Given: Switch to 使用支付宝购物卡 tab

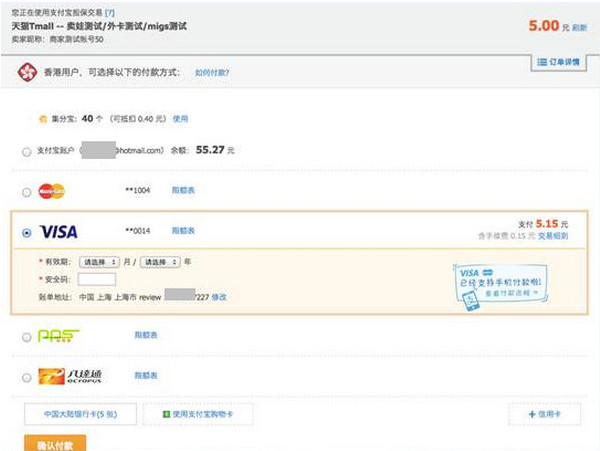Looking at the screenshot, I should pyautogui.click(x=197, y=414).
